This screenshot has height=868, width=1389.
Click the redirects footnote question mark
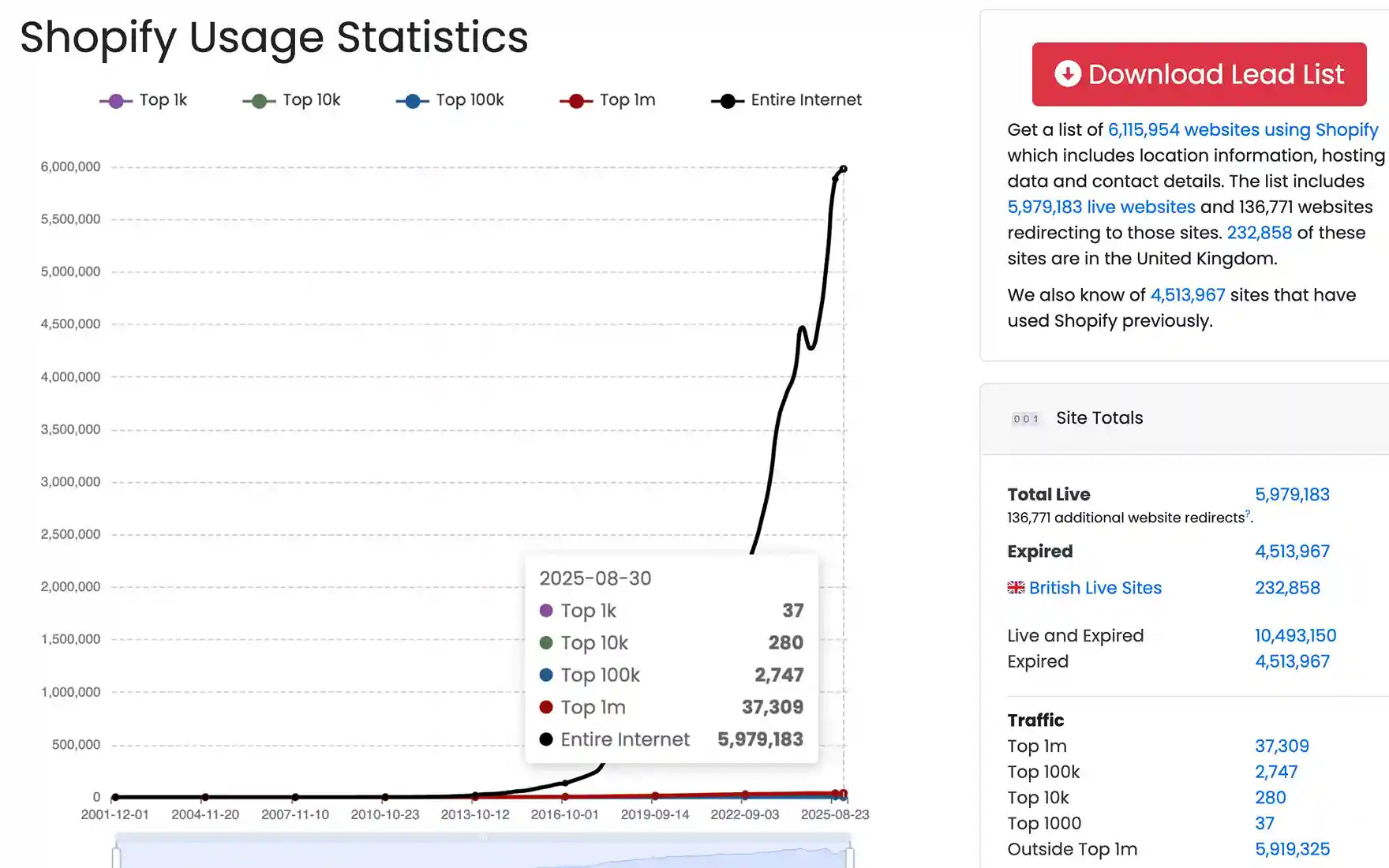pyautogui.click(x=1247, y=514)
